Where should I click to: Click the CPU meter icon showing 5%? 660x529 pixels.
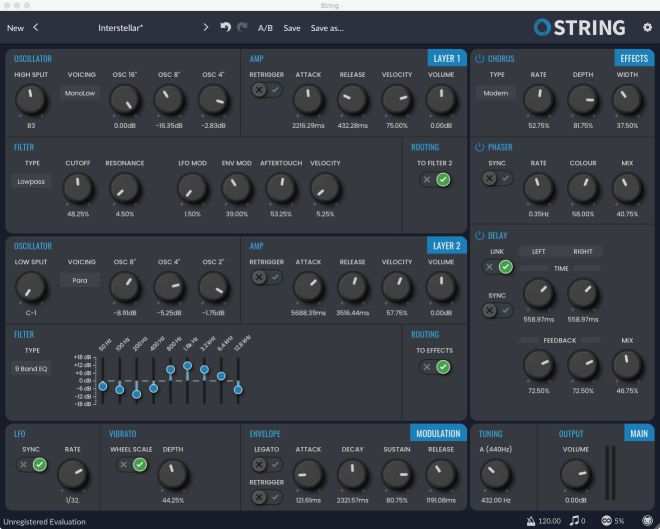point(607,521)
